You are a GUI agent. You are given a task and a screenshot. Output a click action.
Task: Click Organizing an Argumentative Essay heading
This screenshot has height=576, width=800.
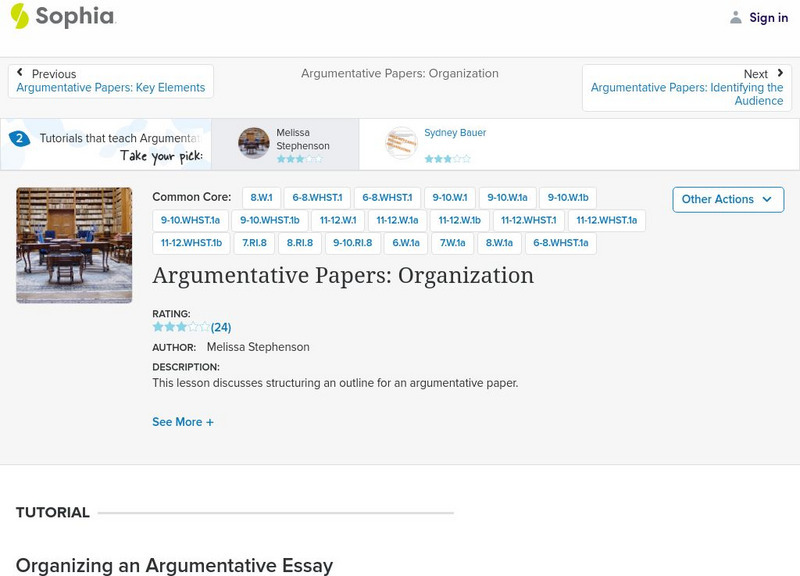(x=174, y=565)
